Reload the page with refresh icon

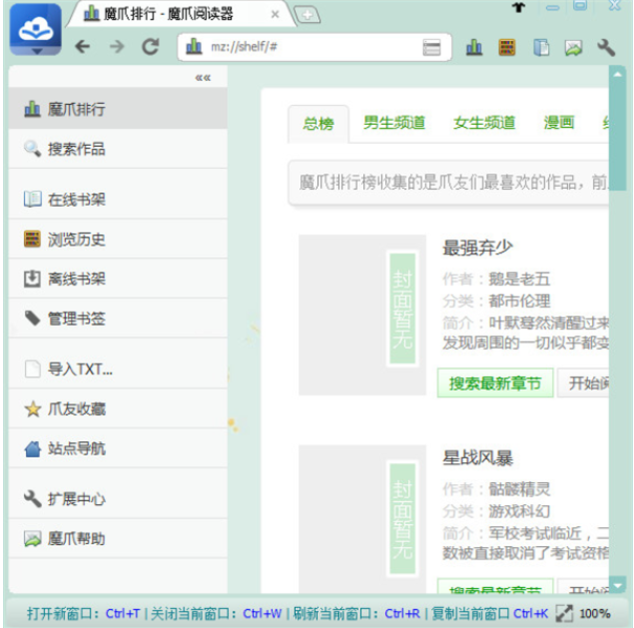click(150, 47)
